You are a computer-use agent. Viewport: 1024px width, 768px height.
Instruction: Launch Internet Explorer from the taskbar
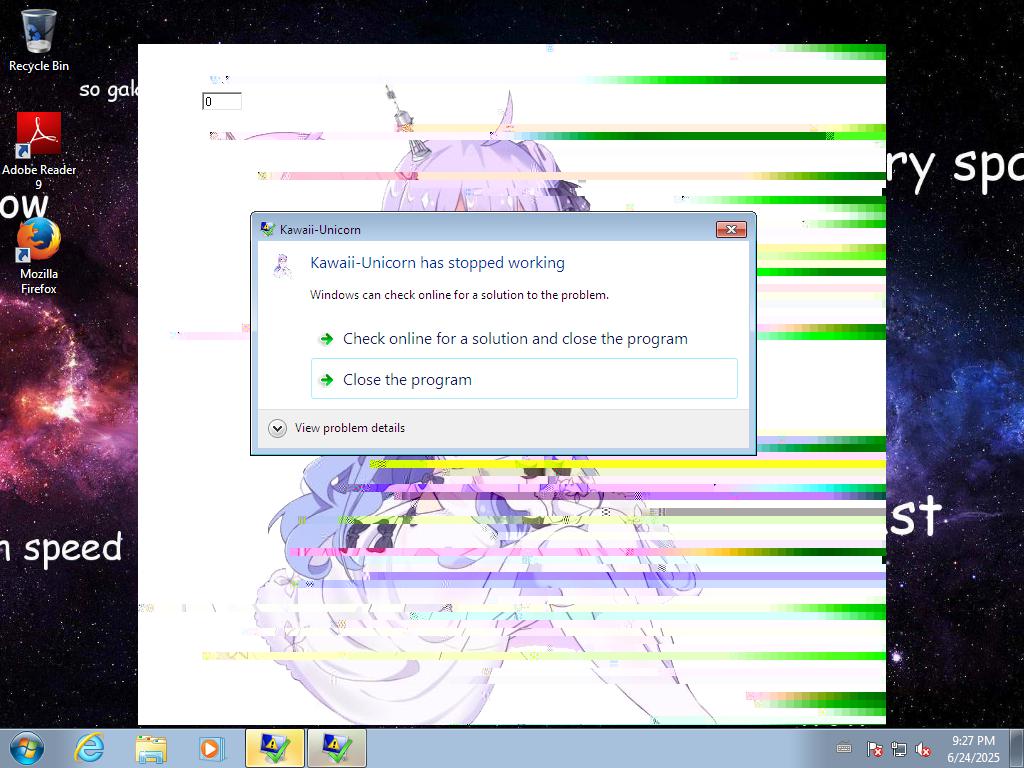click(x=89, y=748)
